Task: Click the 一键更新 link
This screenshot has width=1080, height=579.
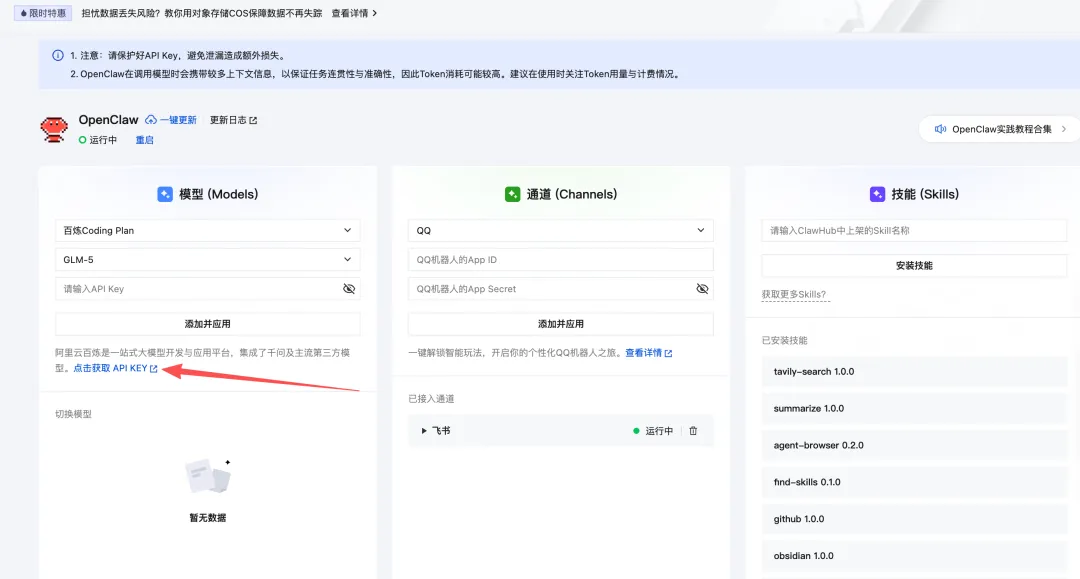Action: (178, 120)
